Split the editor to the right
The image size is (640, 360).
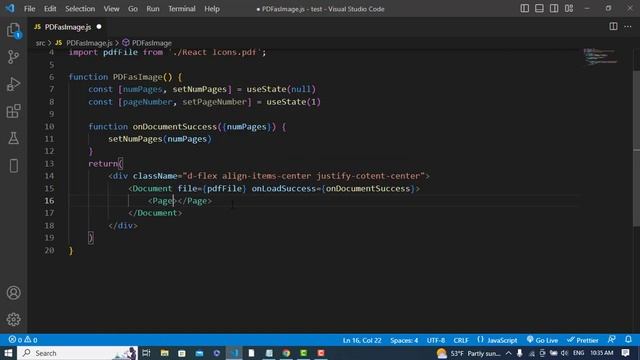click(x=613, y=27)
